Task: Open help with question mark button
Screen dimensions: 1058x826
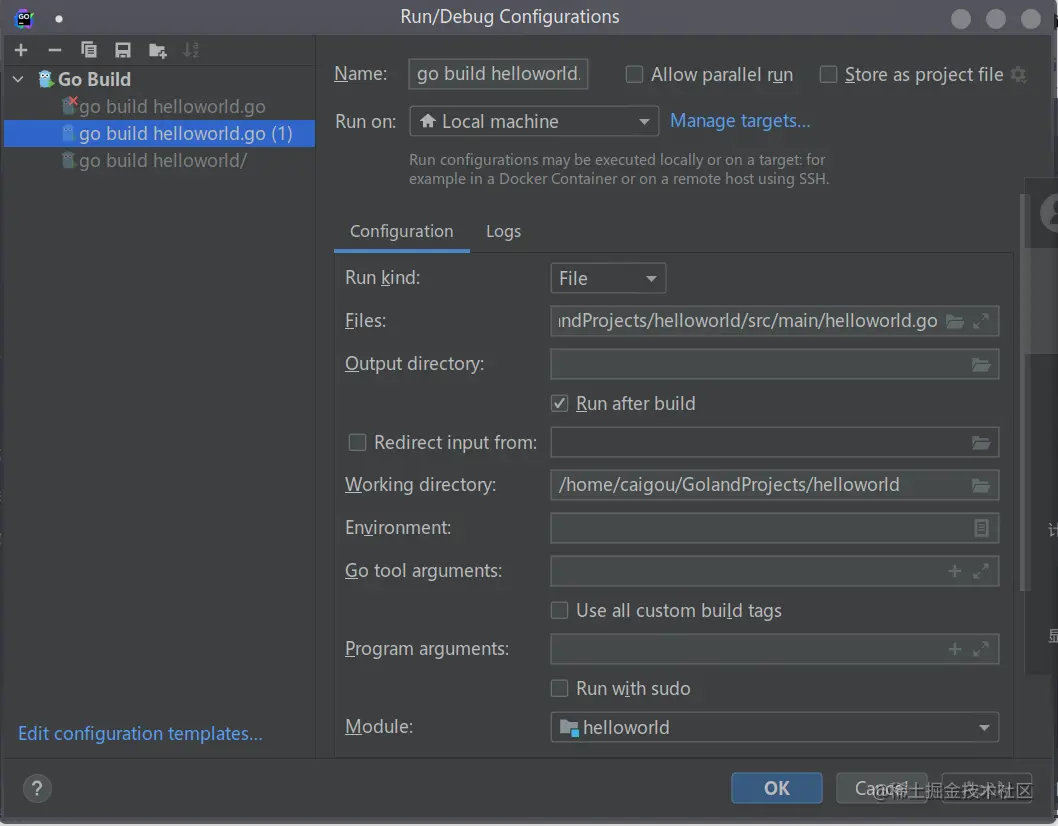Action: (x=37, y=788)
